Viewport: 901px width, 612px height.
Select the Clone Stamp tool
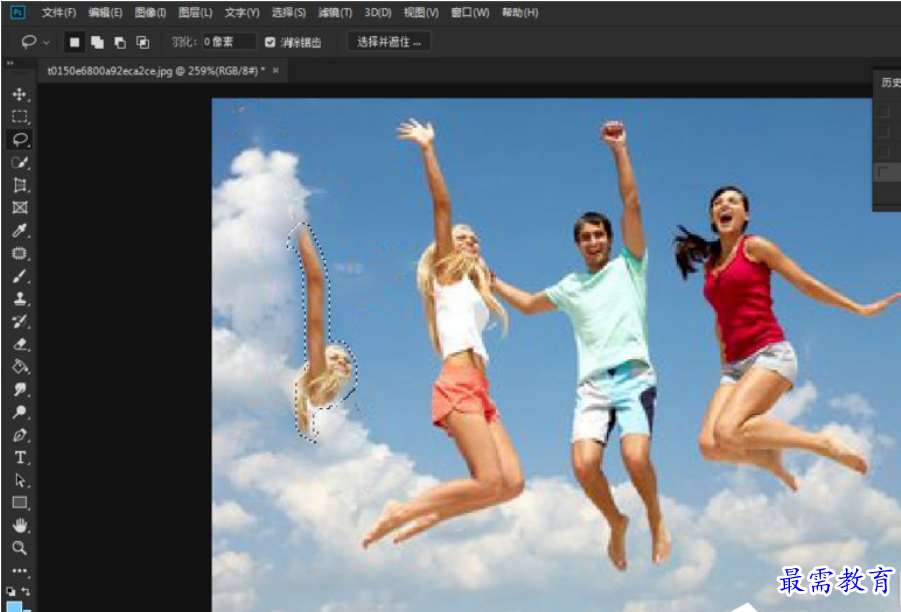point(20,299)
